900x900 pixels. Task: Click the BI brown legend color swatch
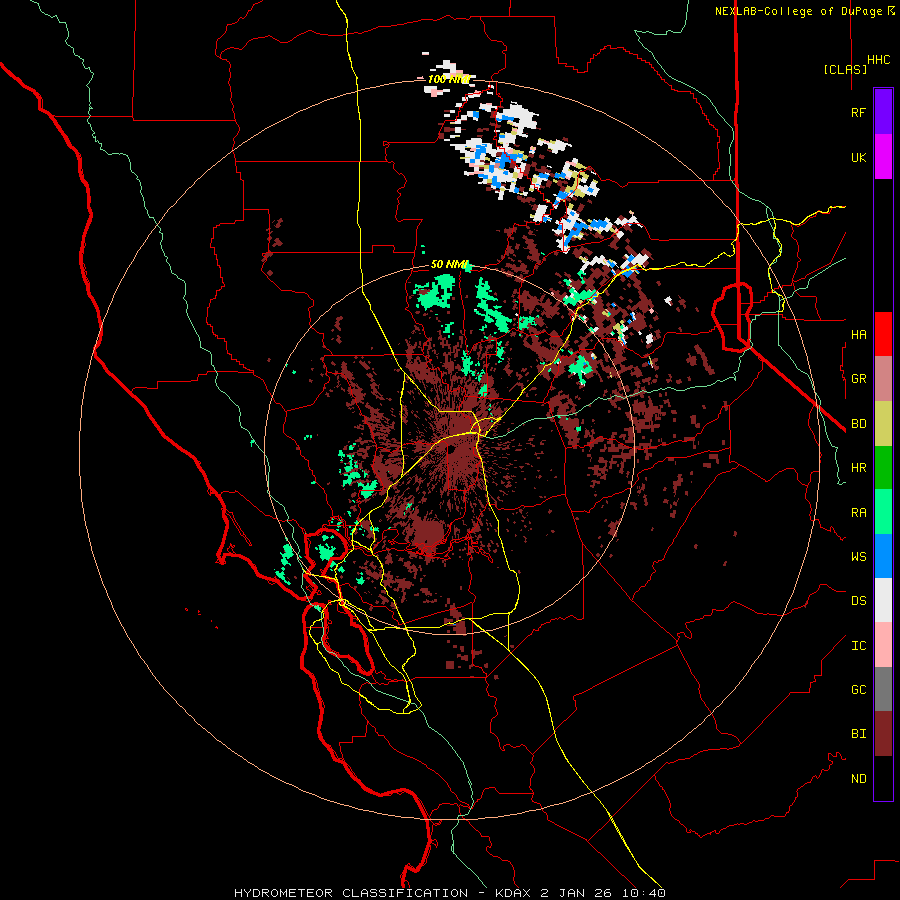click(x=883, y=734)
